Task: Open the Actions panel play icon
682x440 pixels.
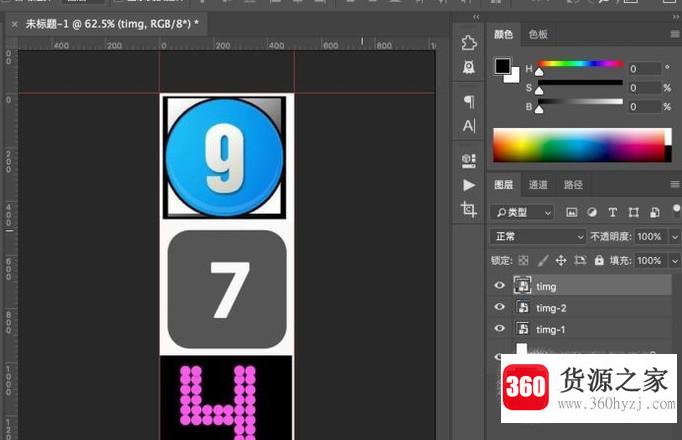Action: [469, 185]
